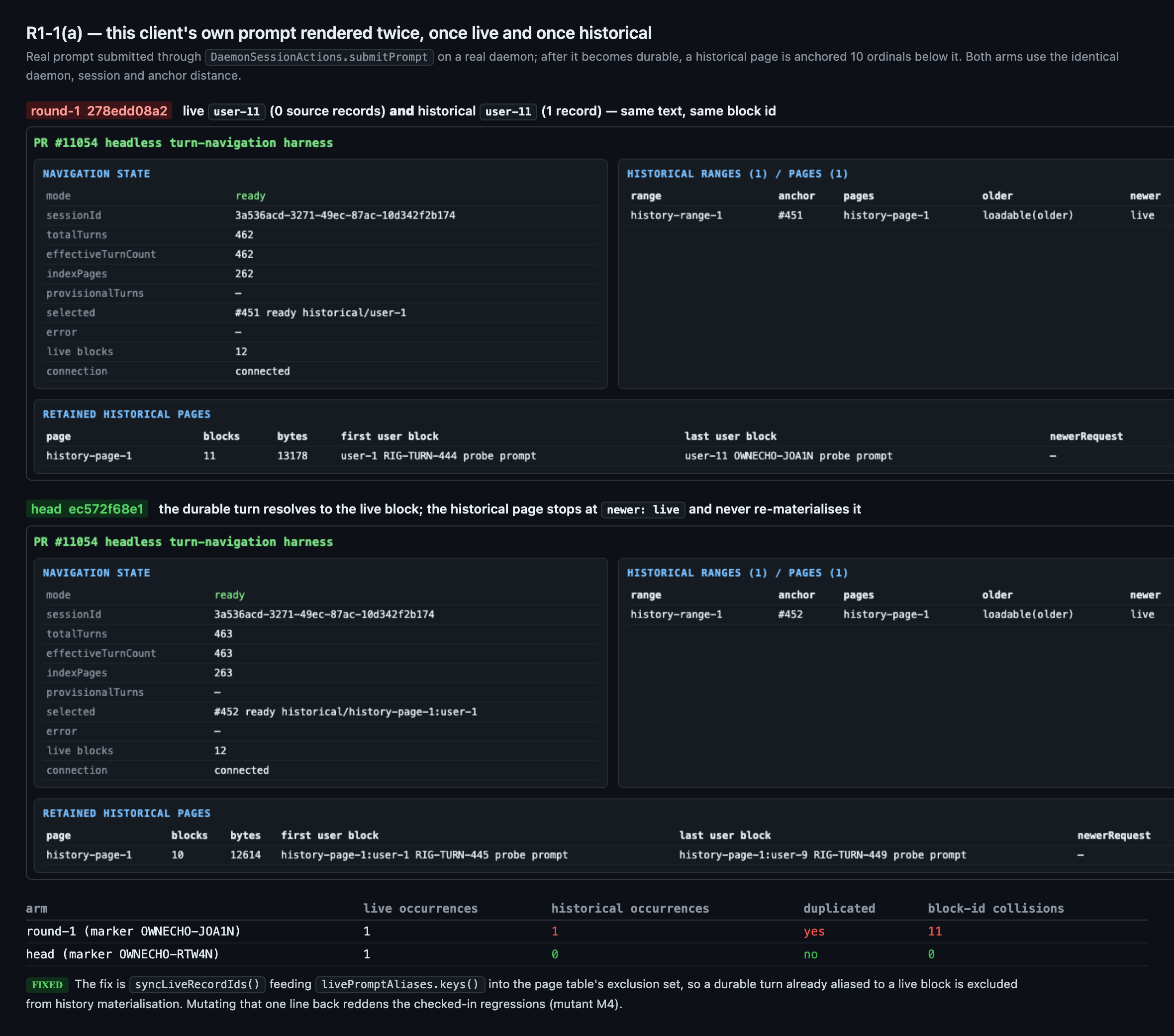The width and height of the screenshot is (1174, 1036).
Task: Select the syncLiveRecordIds() code chip
Action: [197, 984]
